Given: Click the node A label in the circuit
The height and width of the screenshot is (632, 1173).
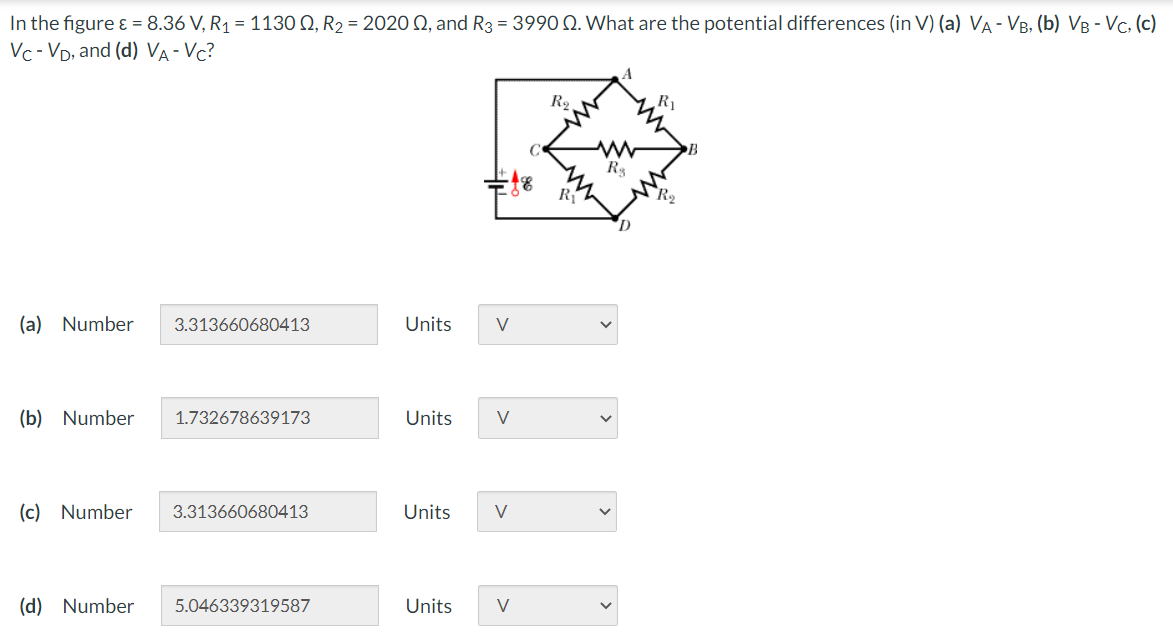Looking at the screenshot, I should click(x=627, y=73).
